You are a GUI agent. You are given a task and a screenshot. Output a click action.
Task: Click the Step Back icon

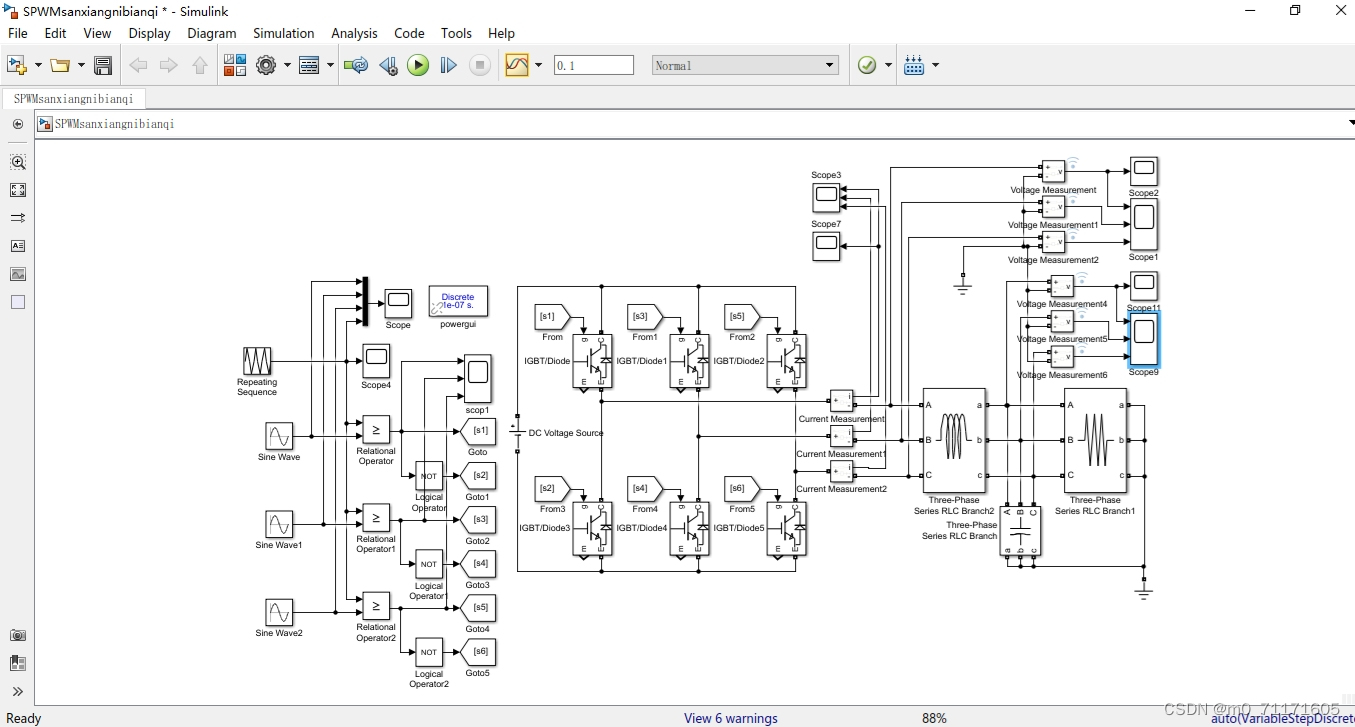pyautogui.click(x=389, y=65)
